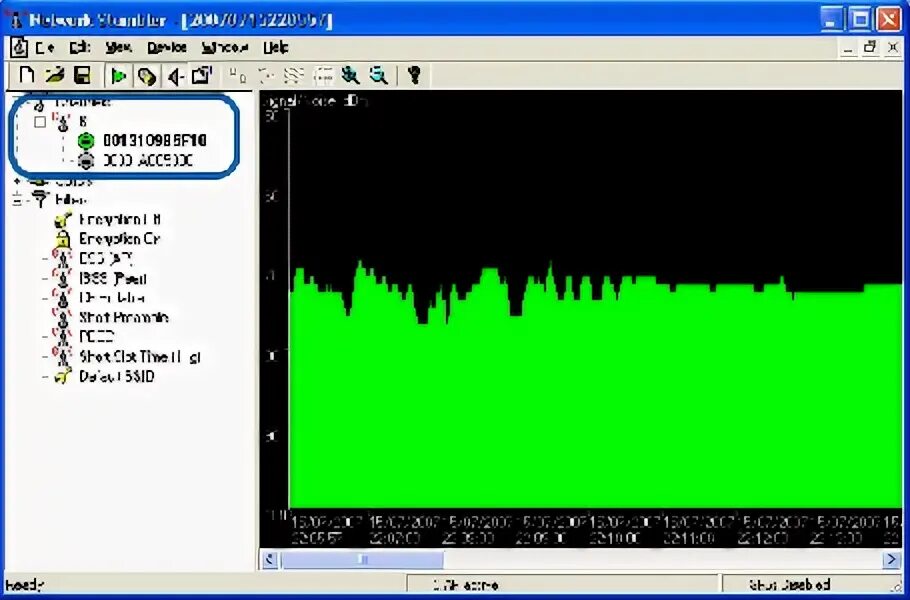This screenshot has height=600, width=910.
Task: Click the AP active count in status bar
Action: tap(465, 585)
